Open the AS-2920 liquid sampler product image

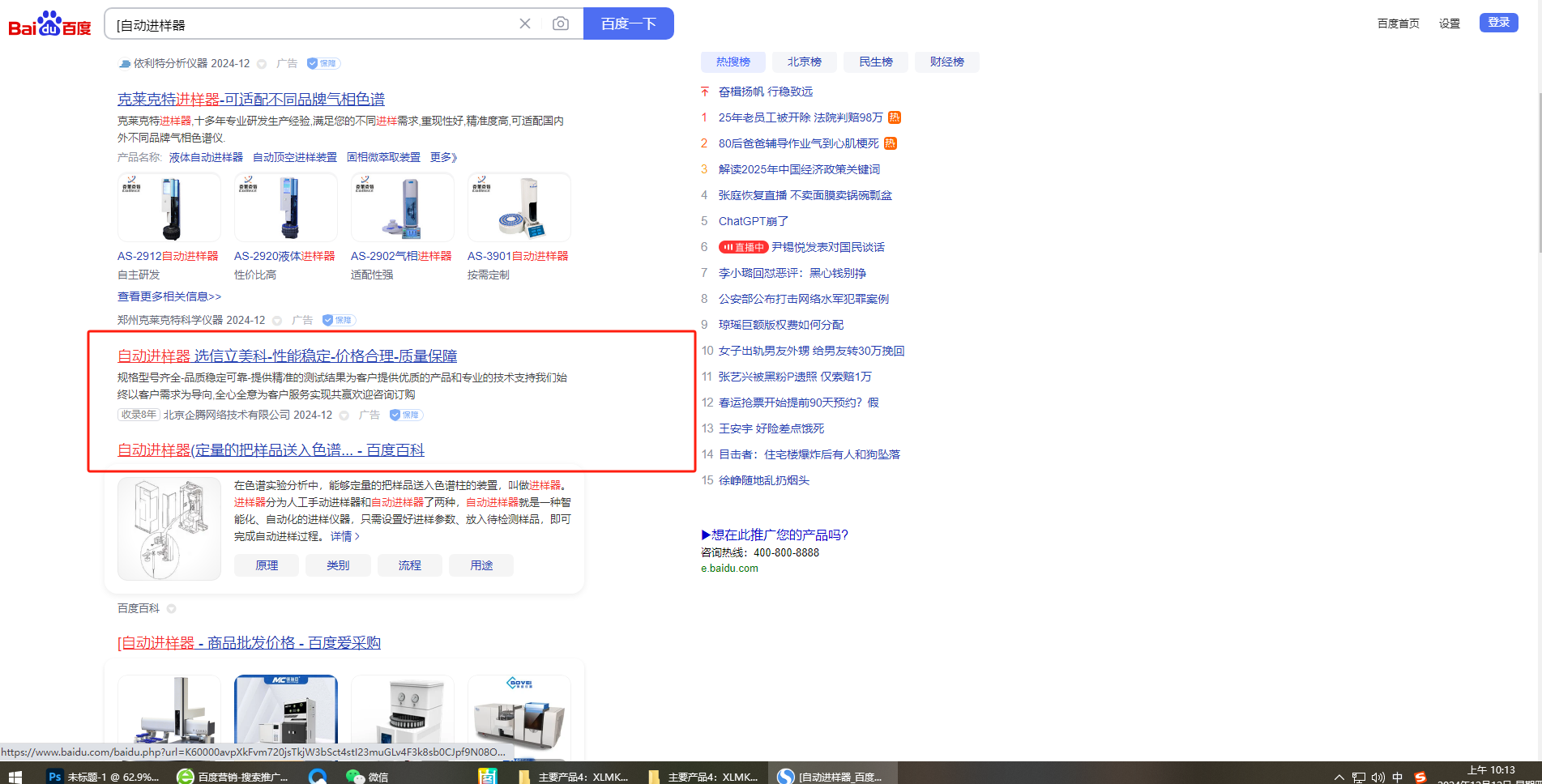coord(286,207)
